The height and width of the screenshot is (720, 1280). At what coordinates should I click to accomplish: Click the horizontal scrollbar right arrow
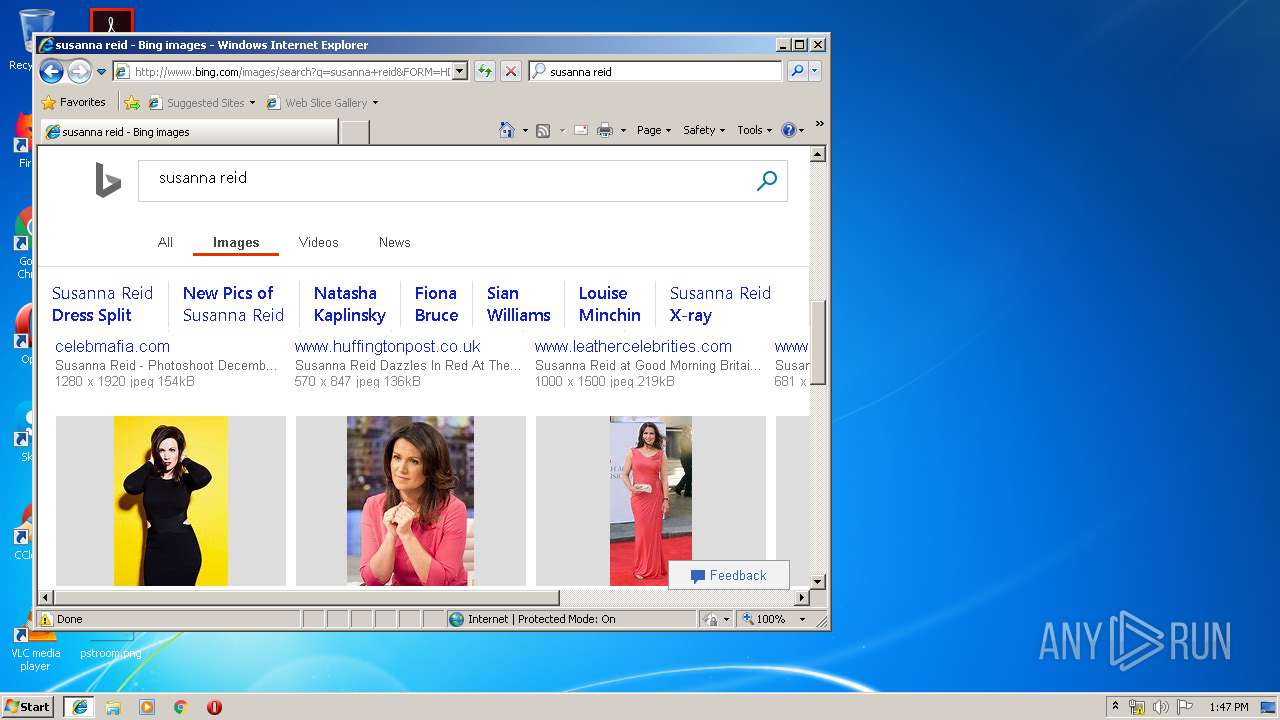tap(801, 597)
